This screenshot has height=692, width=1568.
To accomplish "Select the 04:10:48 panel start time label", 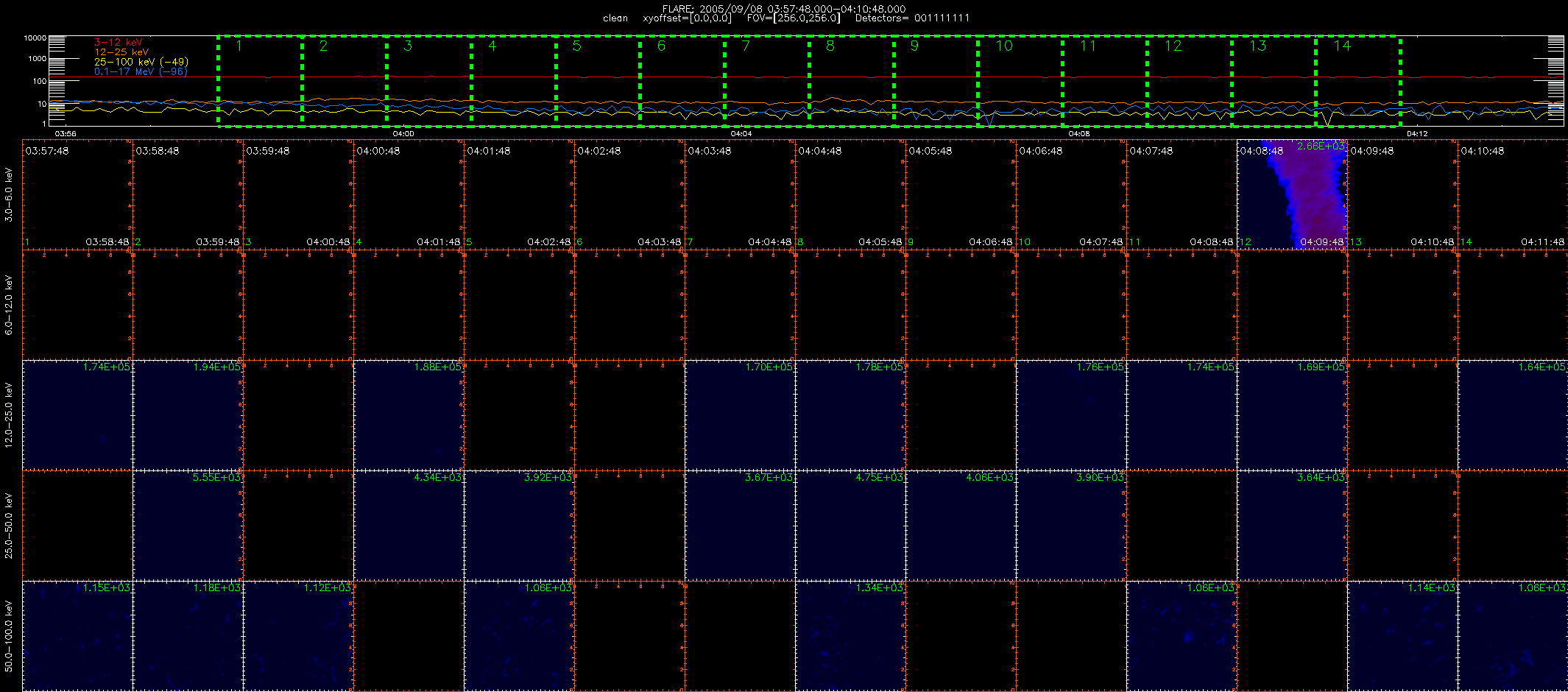I will coord(1483,151).
